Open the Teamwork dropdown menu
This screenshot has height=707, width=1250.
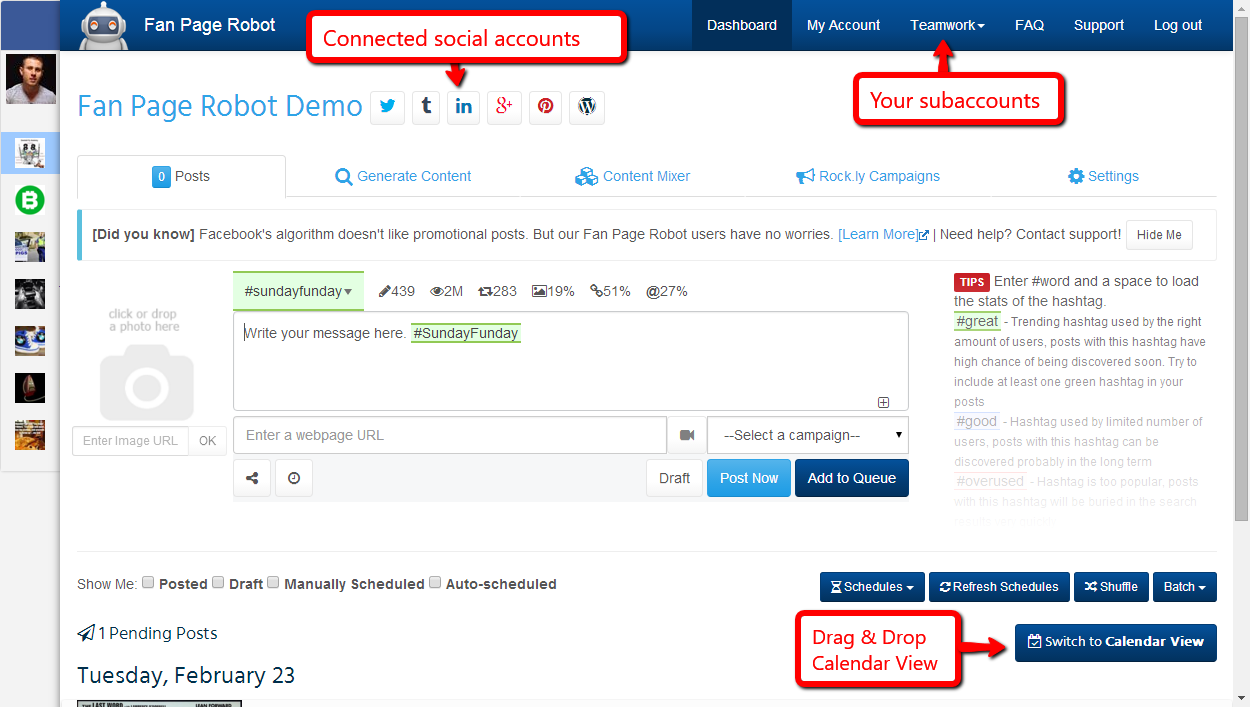(947, 25)
